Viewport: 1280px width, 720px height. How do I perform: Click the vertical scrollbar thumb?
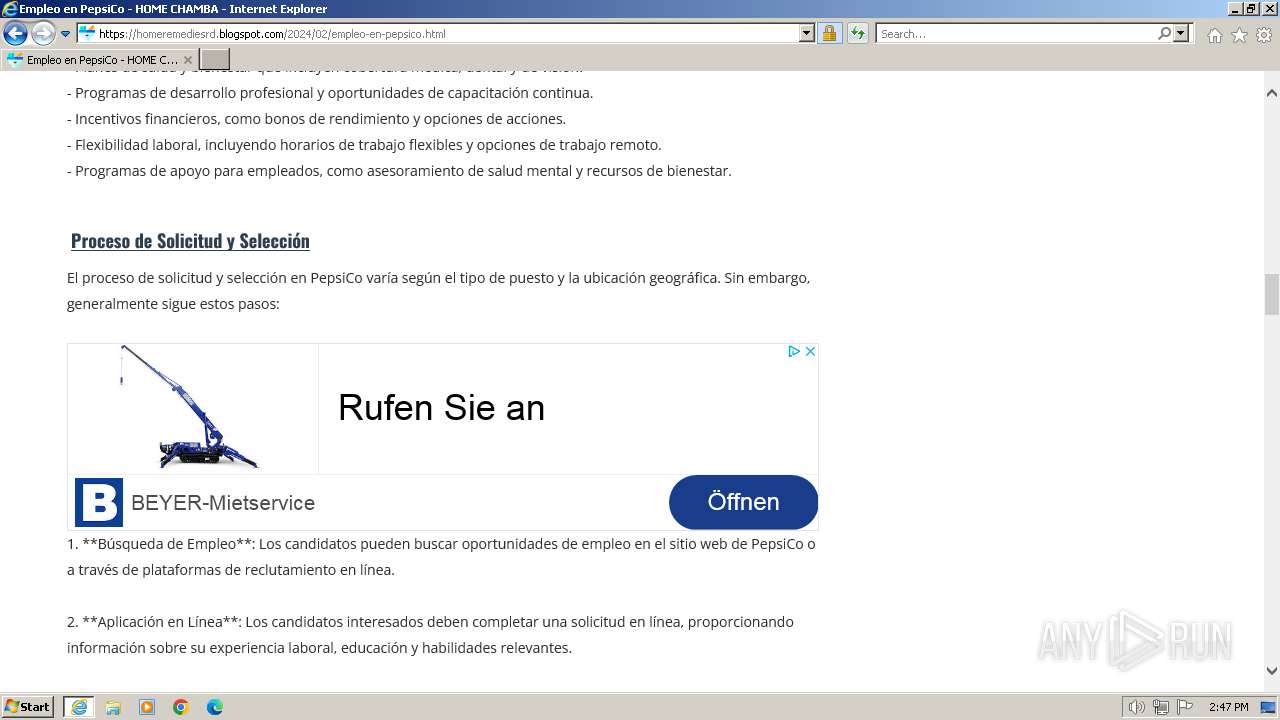click(x=1271, y=295)
